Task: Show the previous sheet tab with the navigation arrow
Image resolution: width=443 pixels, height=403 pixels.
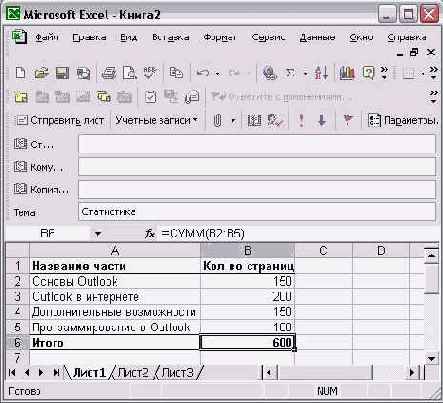Action: (27, 372)
